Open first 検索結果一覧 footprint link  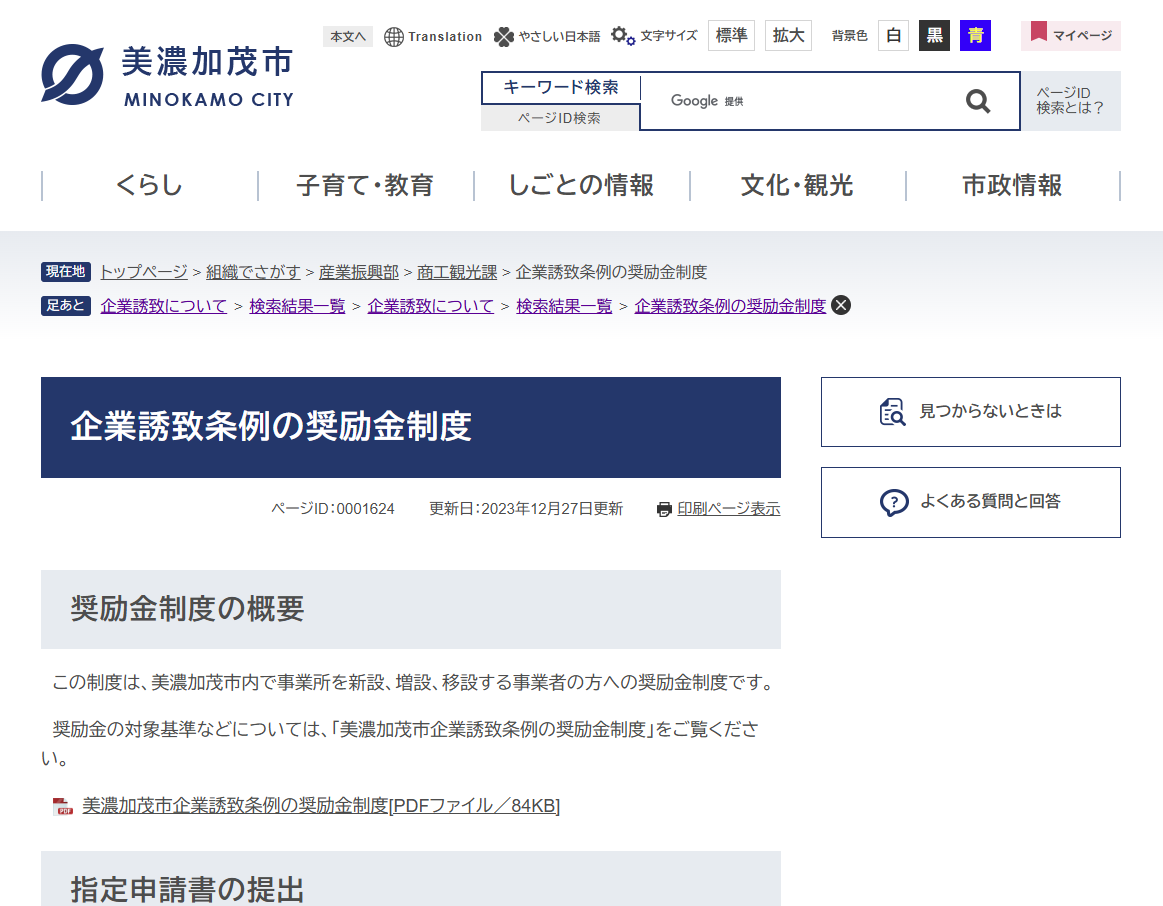[x=297, y=306]
